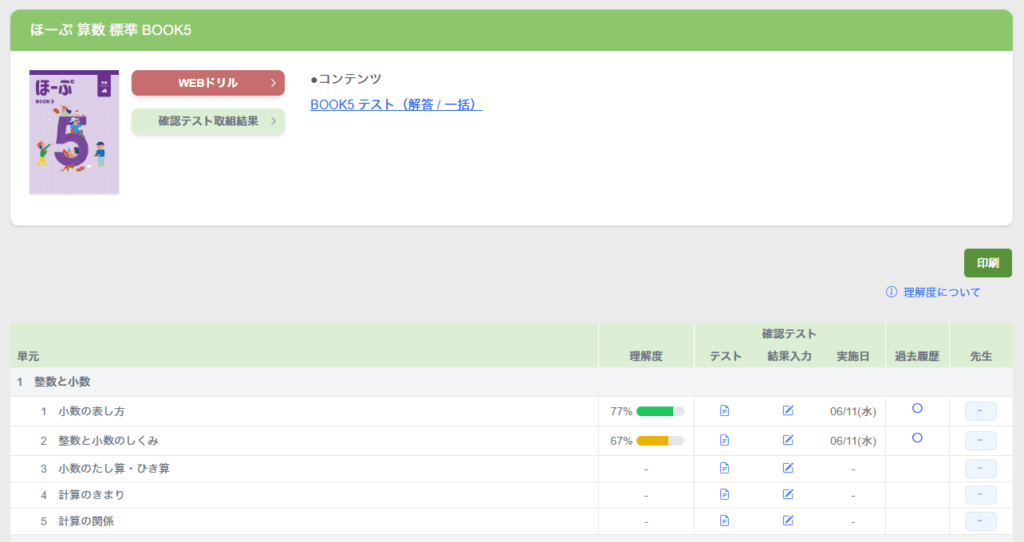Screen dimensions: 1024x542
Task: Click result entry edit icon for 計算の関係
Action: click(x=788, y=520)
